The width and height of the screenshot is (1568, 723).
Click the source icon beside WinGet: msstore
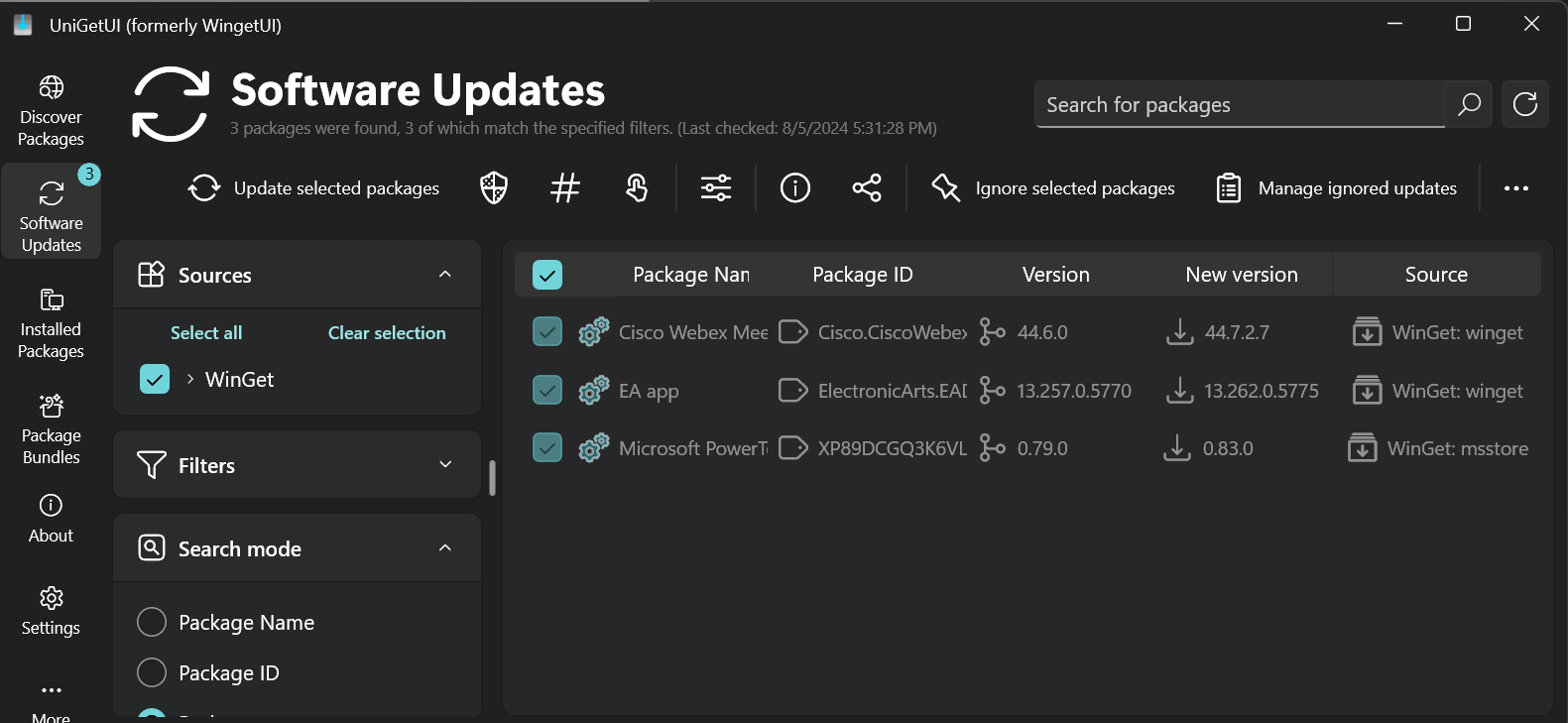(x=1363, y=447)
